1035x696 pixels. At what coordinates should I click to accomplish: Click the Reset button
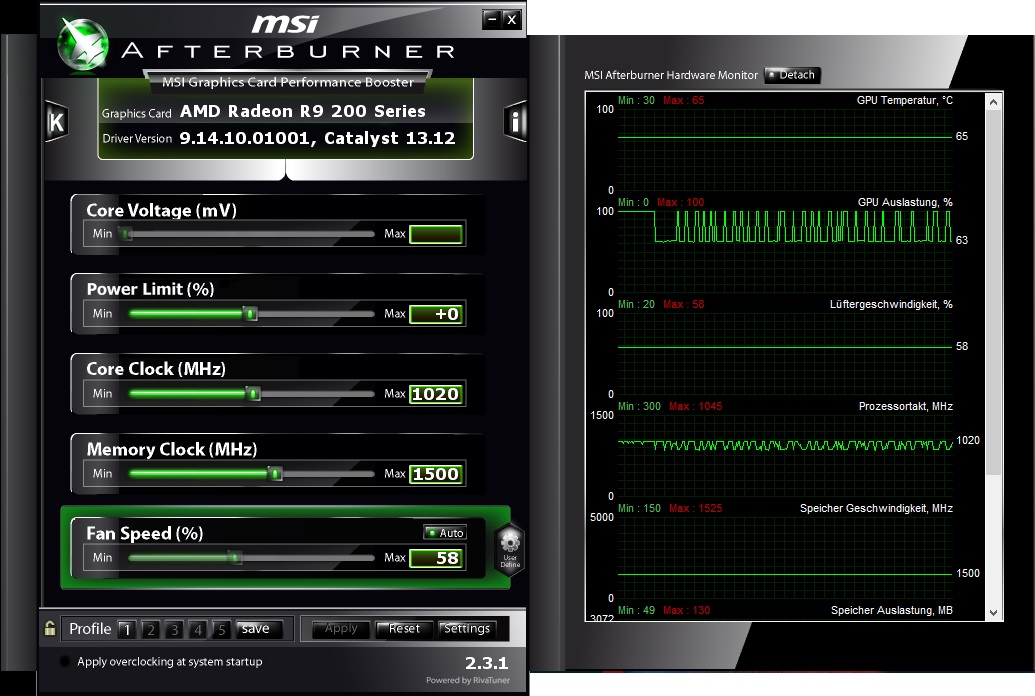pyautogui.click(x=404, y=629)
